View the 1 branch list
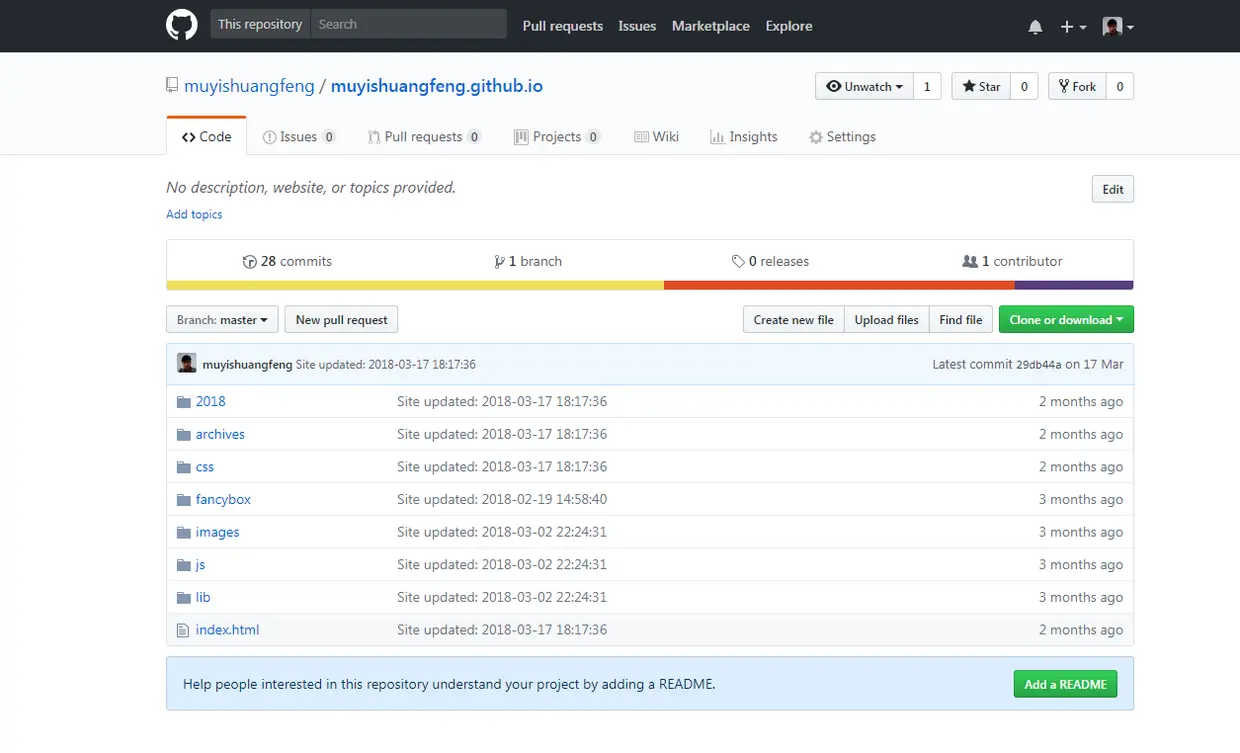 (528, 261)
